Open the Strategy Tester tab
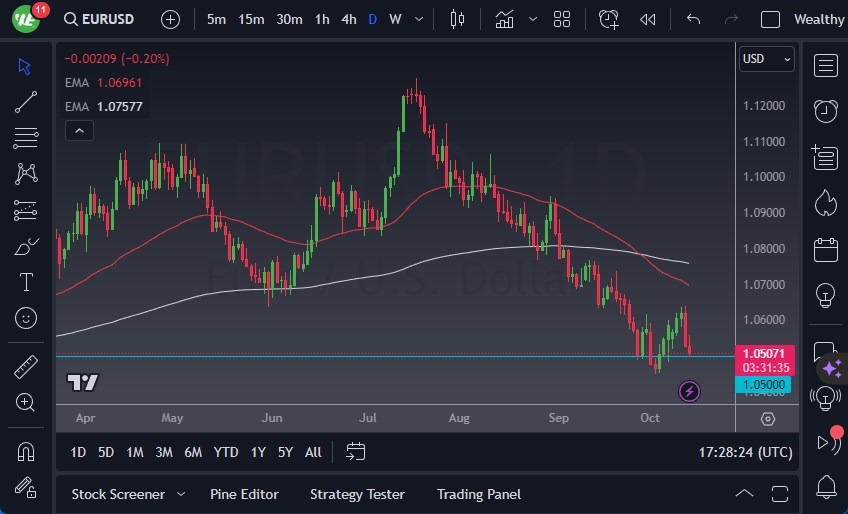Screen dimensions: 848x514 (x=357, y=494)
